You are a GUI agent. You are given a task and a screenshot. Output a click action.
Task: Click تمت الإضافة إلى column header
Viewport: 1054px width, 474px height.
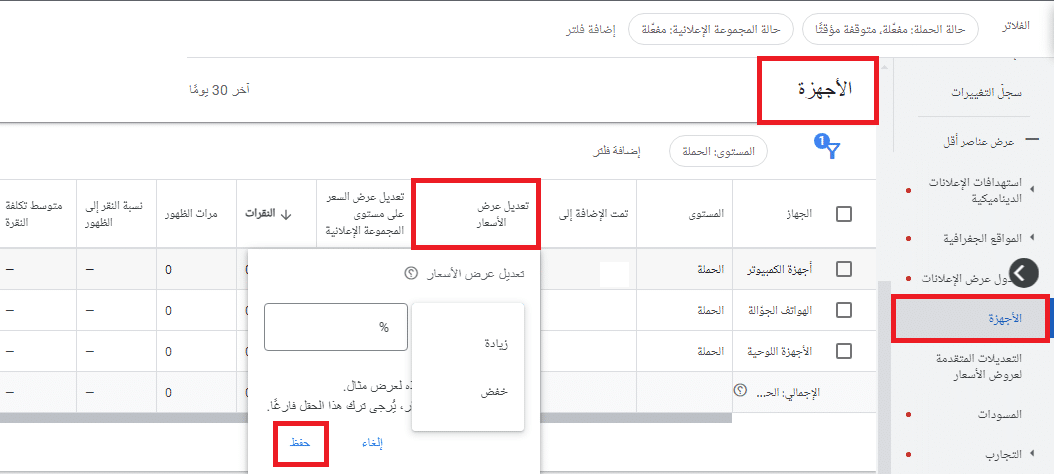tap(594, 214)
